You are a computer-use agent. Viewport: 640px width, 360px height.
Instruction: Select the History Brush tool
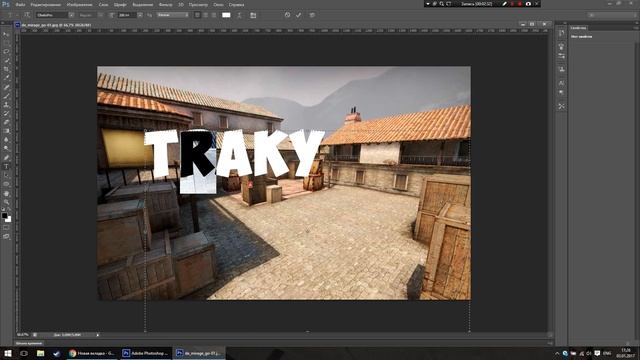6,113
